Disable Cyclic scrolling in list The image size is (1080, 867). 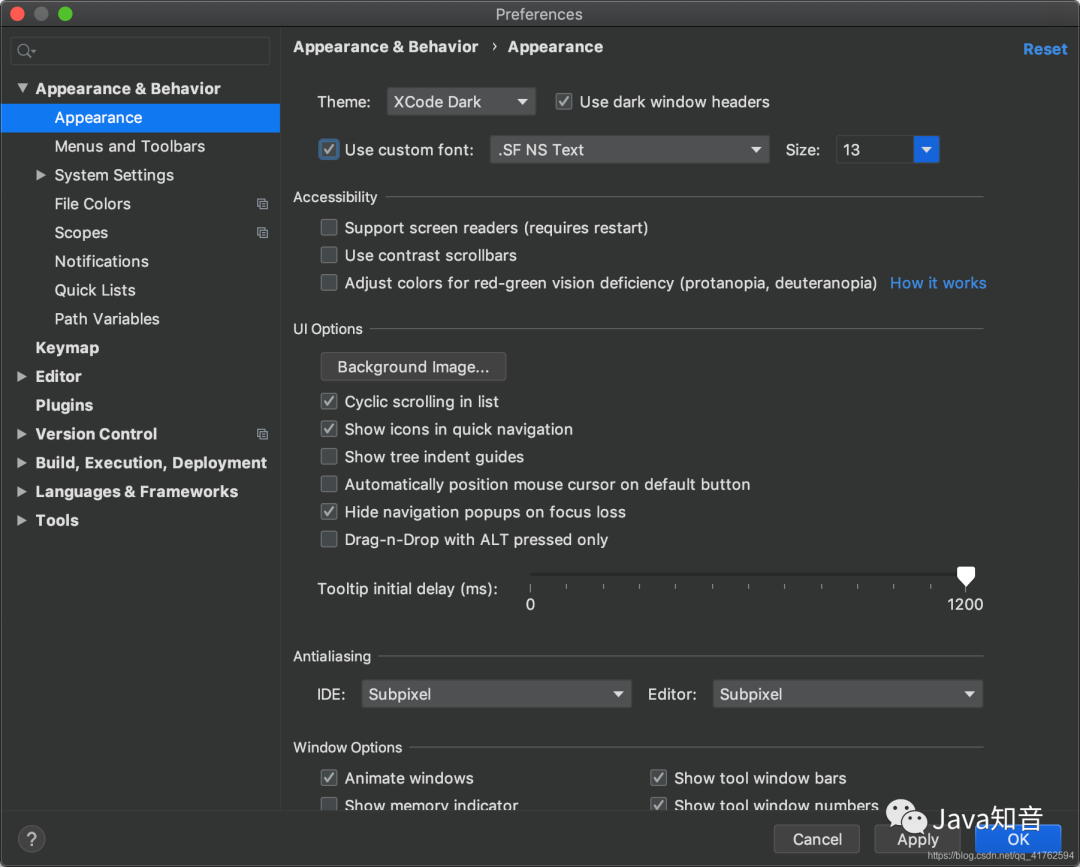[x=329, y=402]
